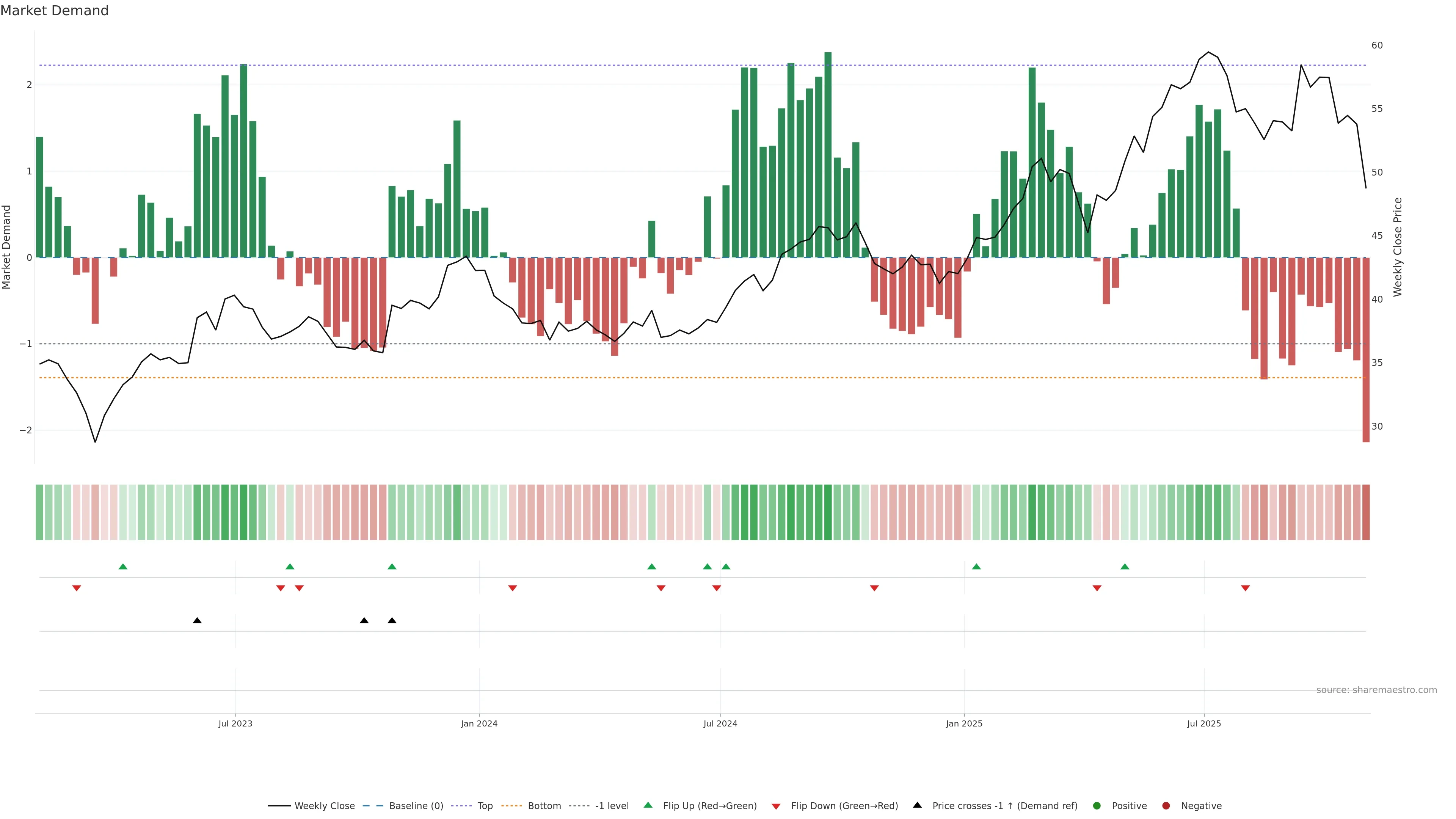Click the Jan 2025 x-axis label
Viewport: 1456px width, 819px height.
[x=964, y=723]
